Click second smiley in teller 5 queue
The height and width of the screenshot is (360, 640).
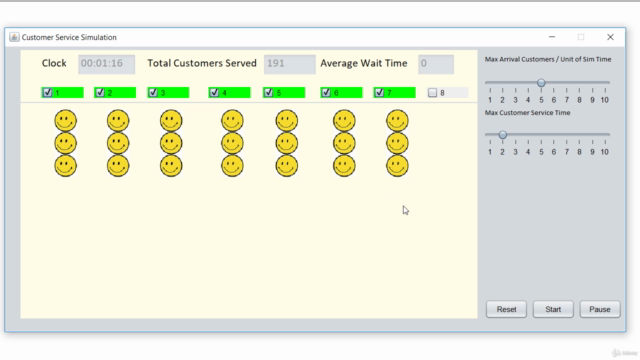[x=287, y=143]
